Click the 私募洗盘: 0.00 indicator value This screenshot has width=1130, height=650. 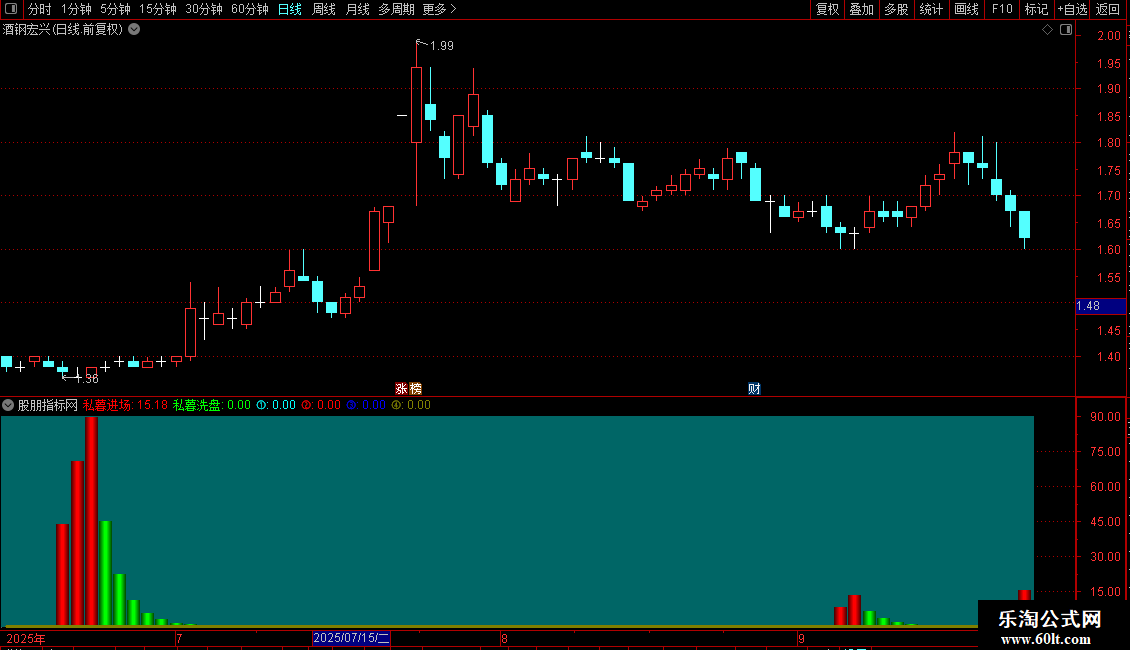[212, 405]
